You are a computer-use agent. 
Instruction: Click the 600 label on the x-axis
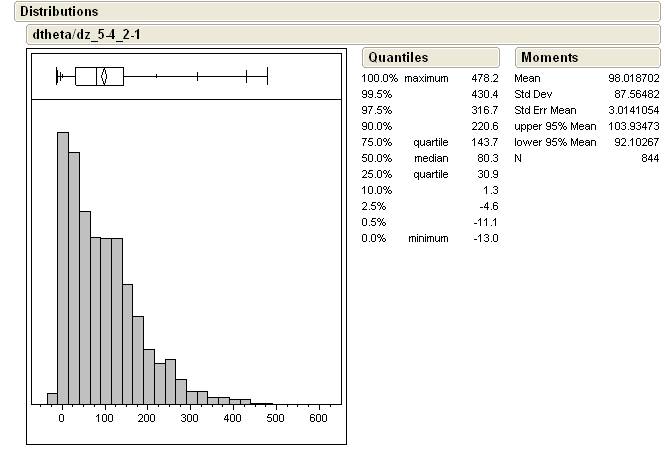pyautogui.click(x=319, y=419)
